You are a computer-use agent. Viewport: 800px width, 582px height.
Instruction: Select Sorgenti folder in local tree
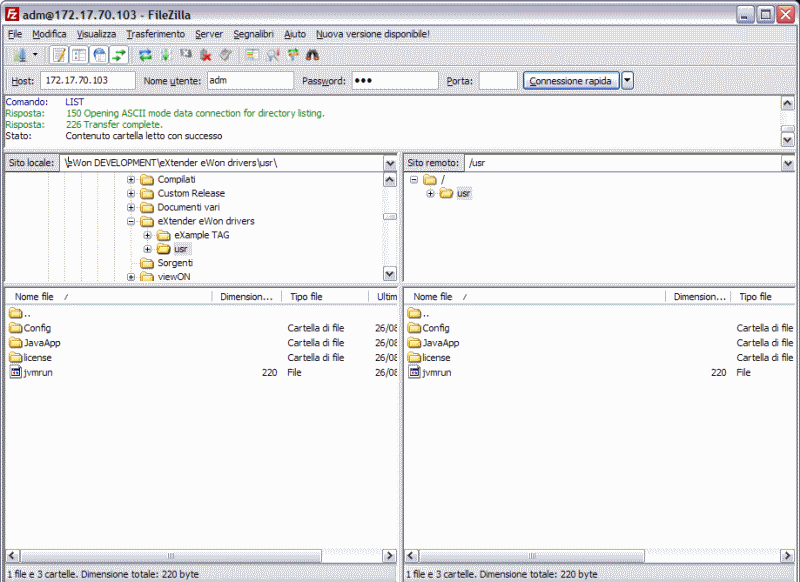click(175, 263)
